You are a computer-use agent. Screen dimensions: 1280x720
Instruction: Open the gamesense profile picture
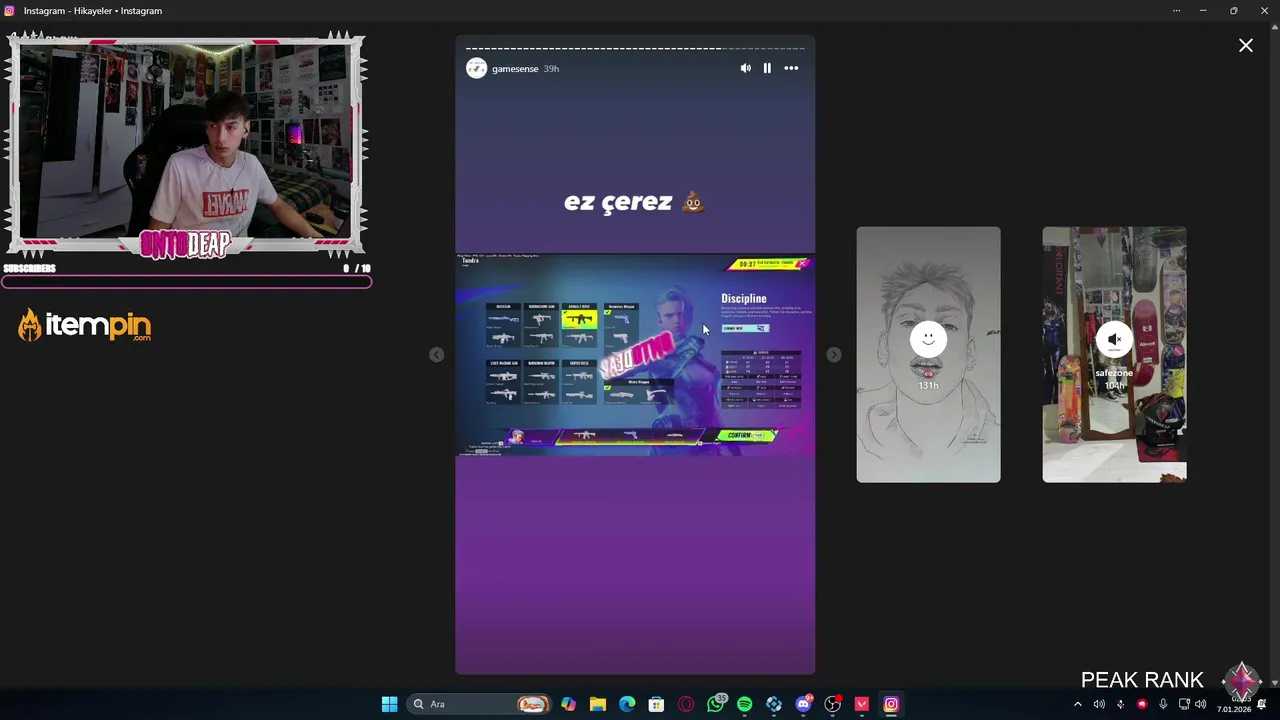coord(476,68)
